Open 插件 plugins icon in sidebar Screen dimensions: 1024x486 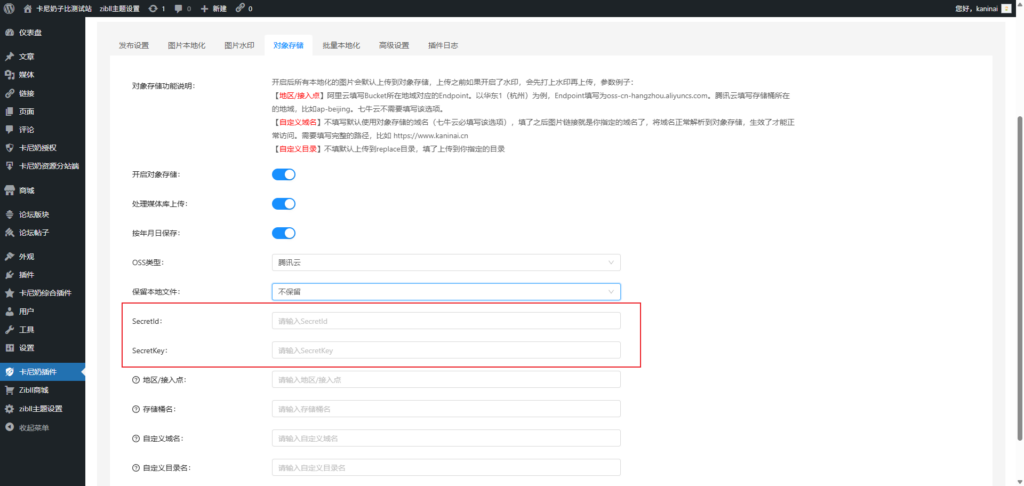coord(9,275)
